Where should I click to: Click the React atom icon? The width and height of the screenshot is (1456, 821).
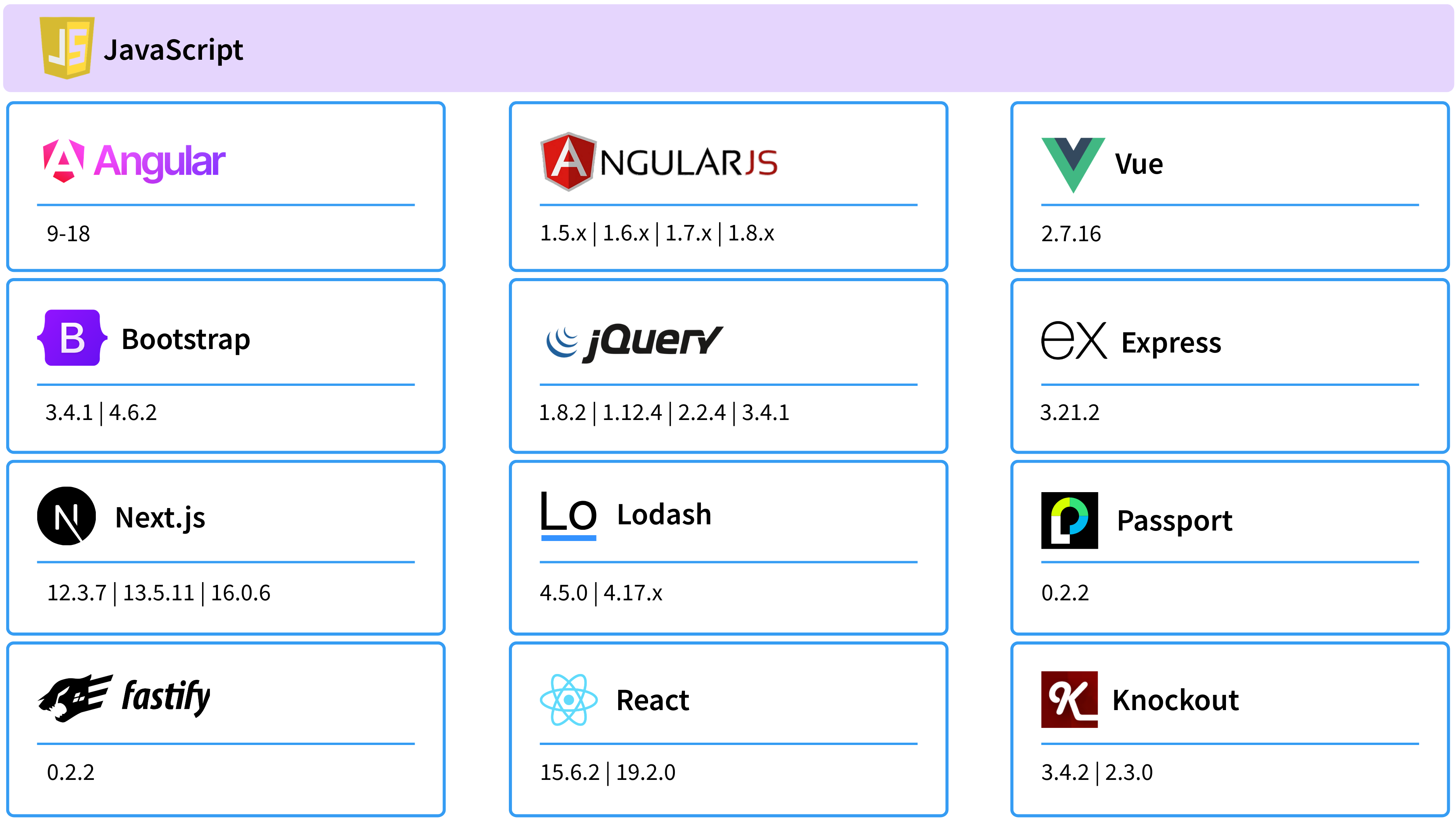point(568,700)
